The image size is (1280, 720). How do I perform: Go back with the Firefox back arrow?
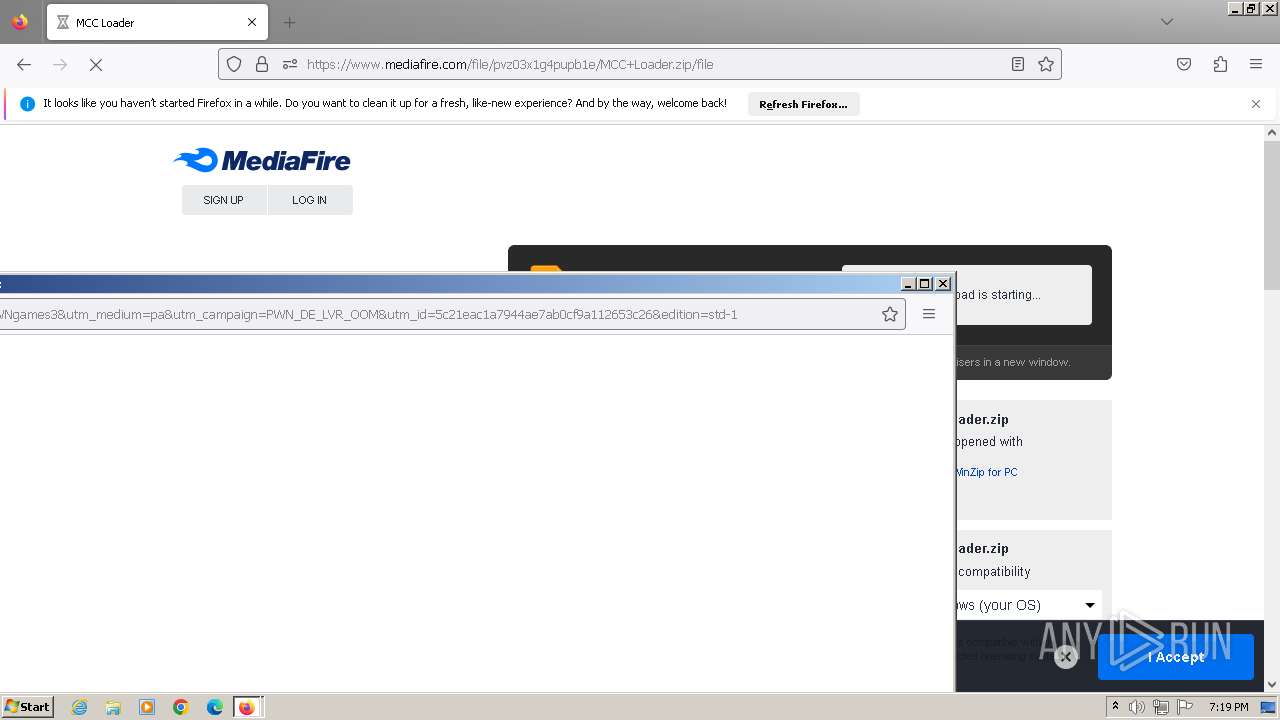[x=24, y=64]
